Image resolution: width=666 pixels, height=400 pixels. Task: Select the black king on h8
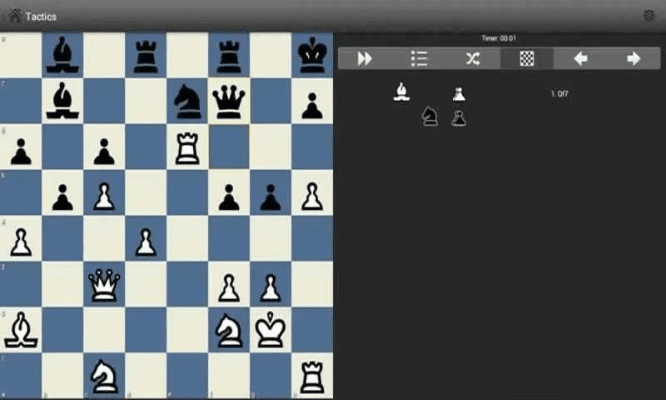(x=312, y=55)
